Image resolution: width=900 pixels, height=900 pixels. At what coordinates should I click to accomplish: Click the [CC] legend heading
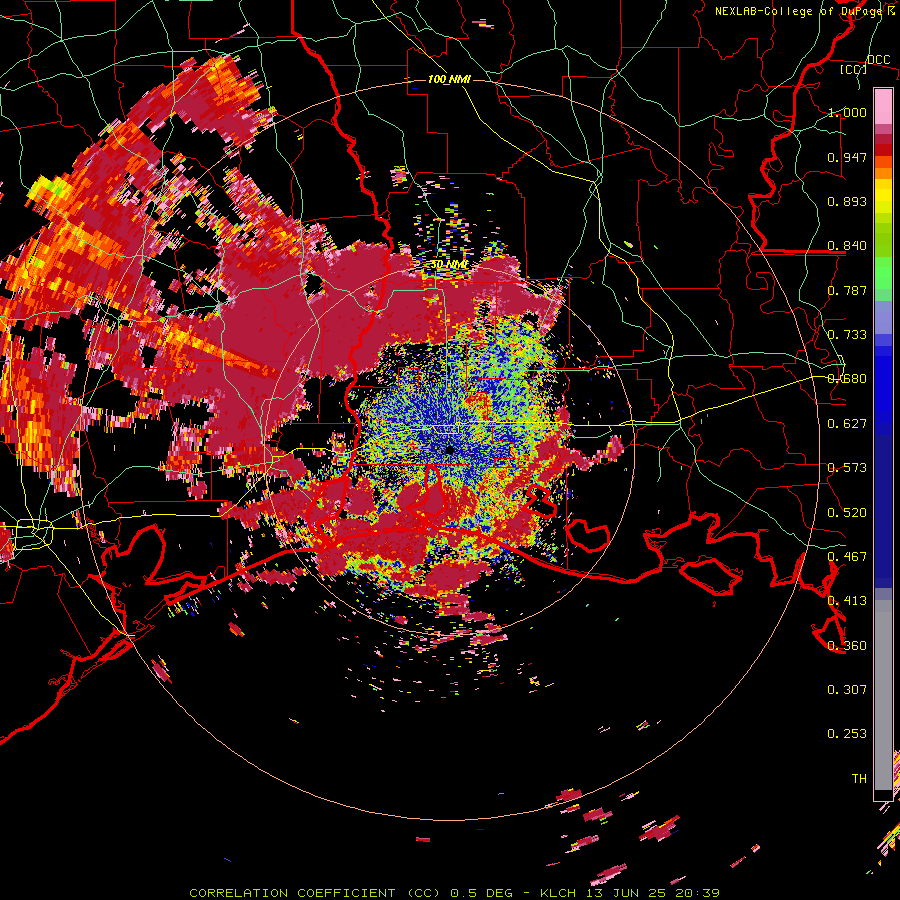pos(854,69)
